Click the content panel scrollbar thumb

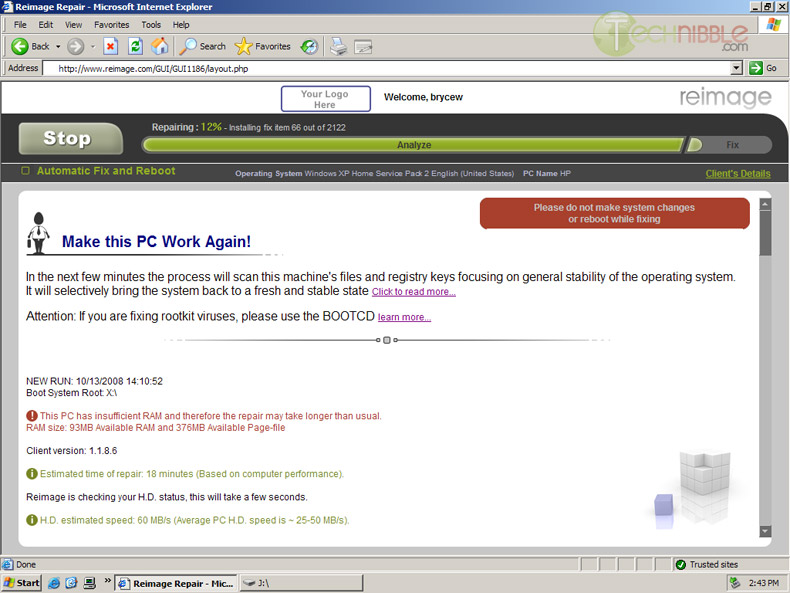pyautogui.click(x=765, y=233)
